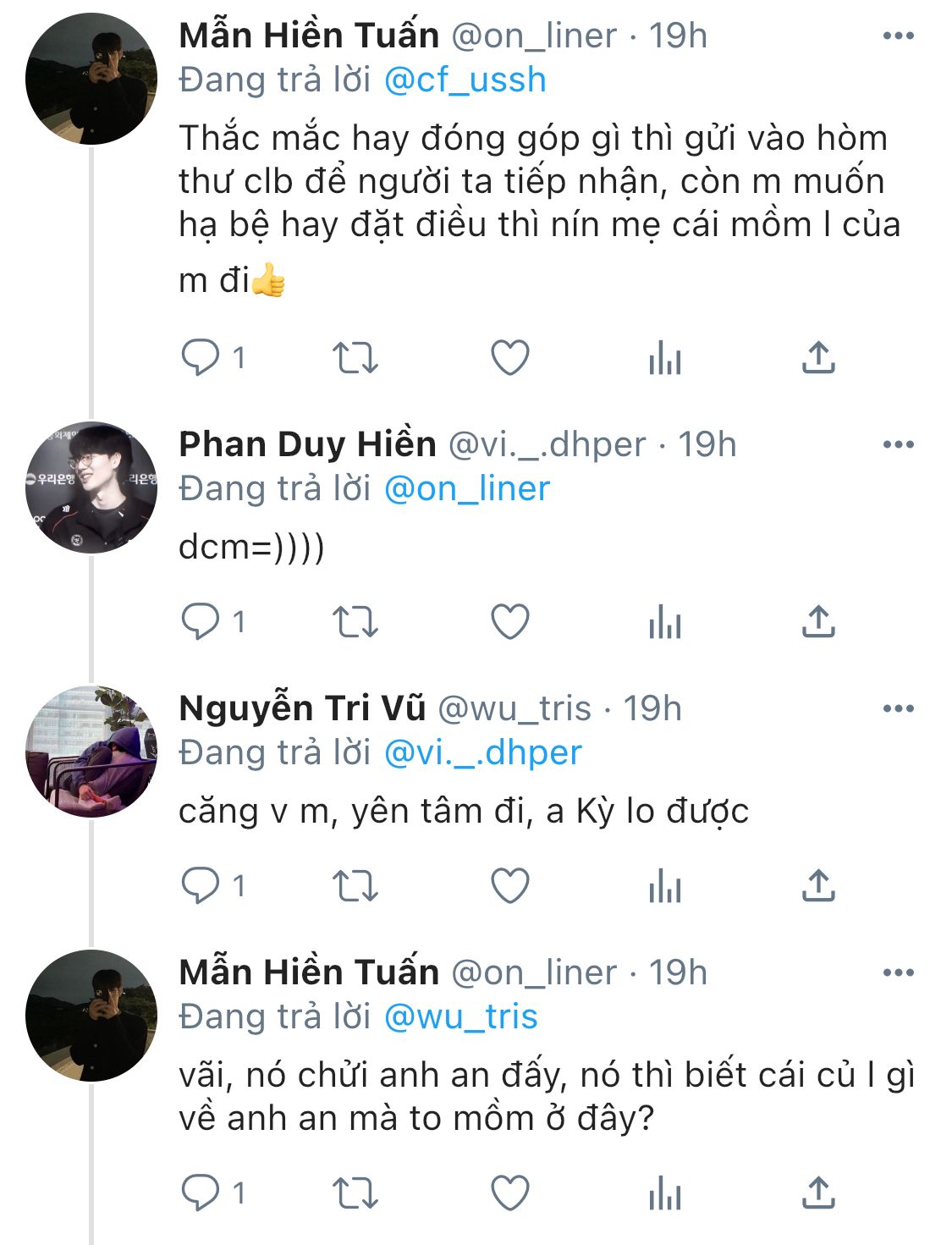Share the first tweet by Mẫn Hiền Tuấn
The width and height of the screenshot is (952, 1245).
(818, 358)
